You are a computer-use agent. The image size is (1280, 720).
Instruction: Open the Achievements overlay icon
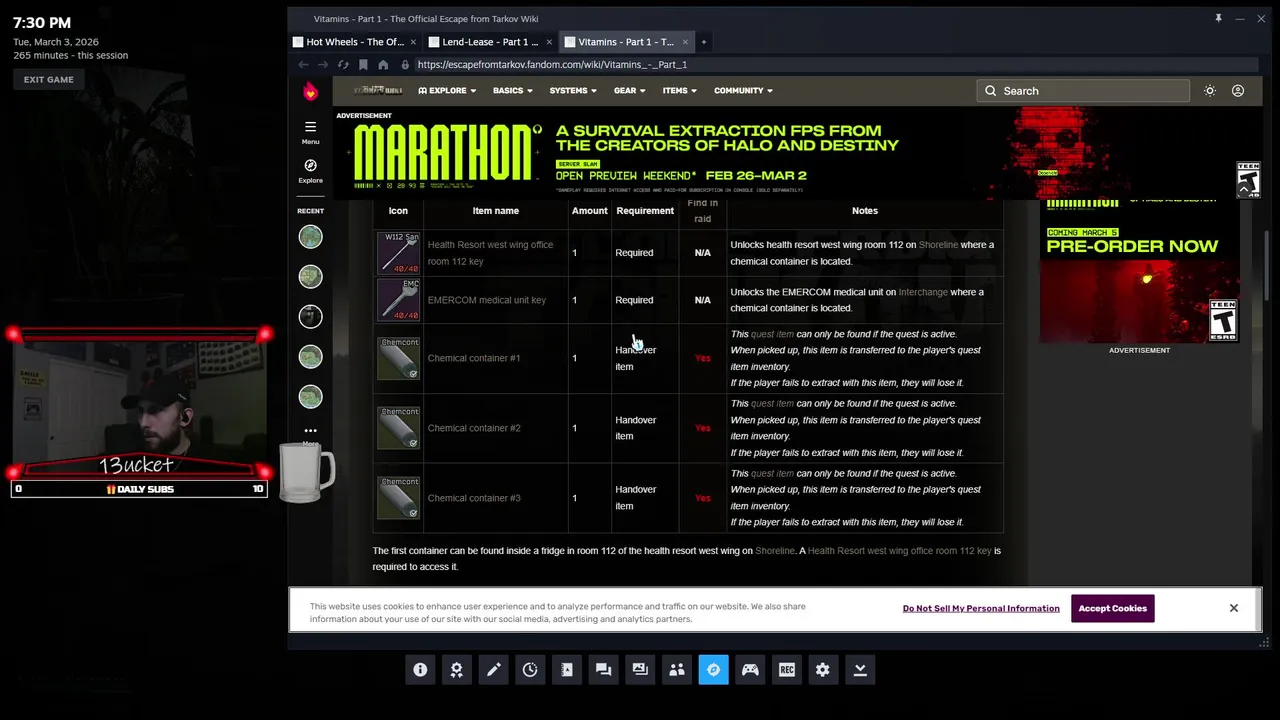tap(457, 670)
